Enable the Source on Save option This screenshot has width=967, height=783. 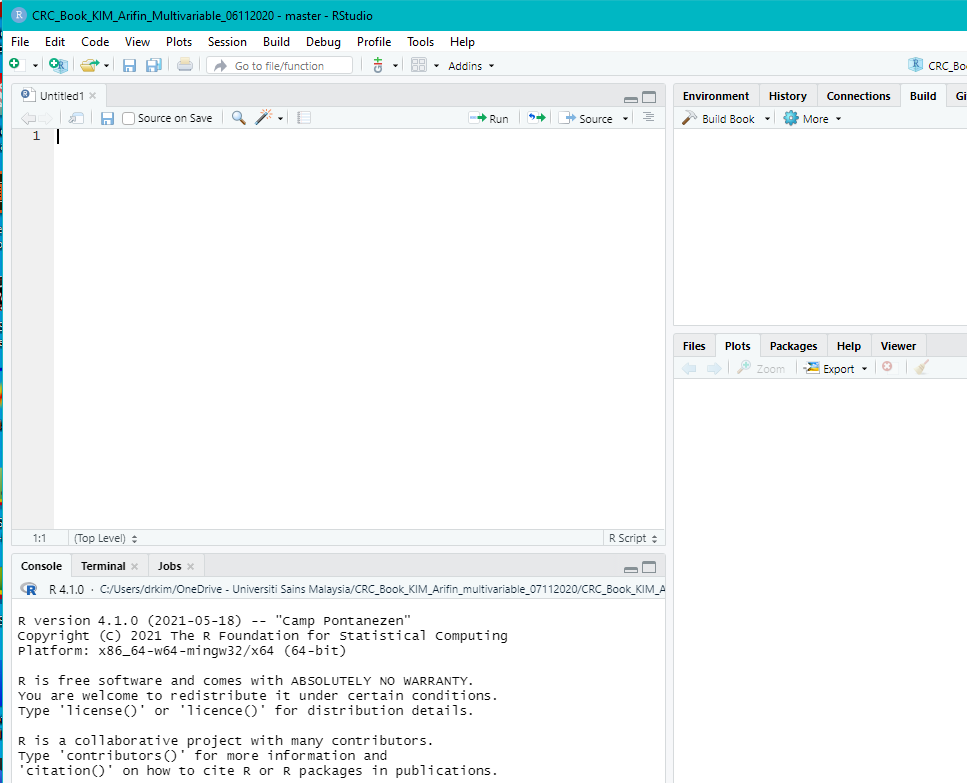tap(128, 117)
